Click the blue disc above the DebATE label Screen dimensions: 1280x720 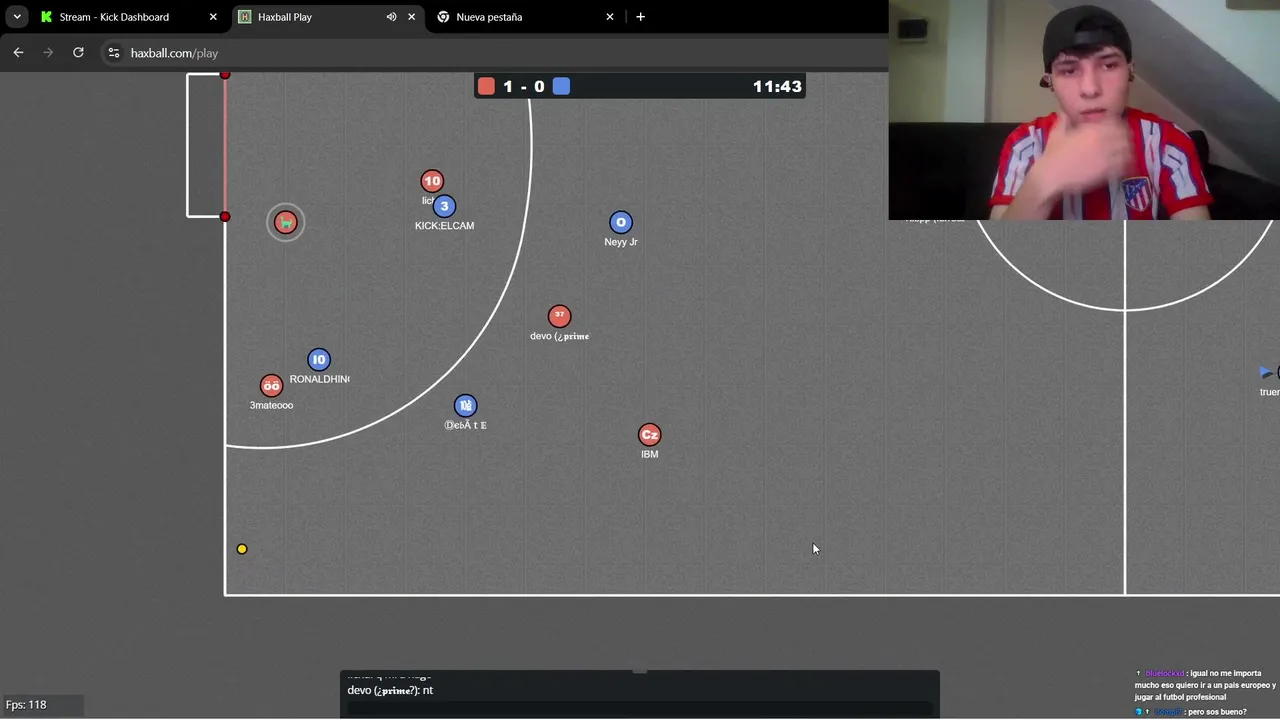[465, 406]
